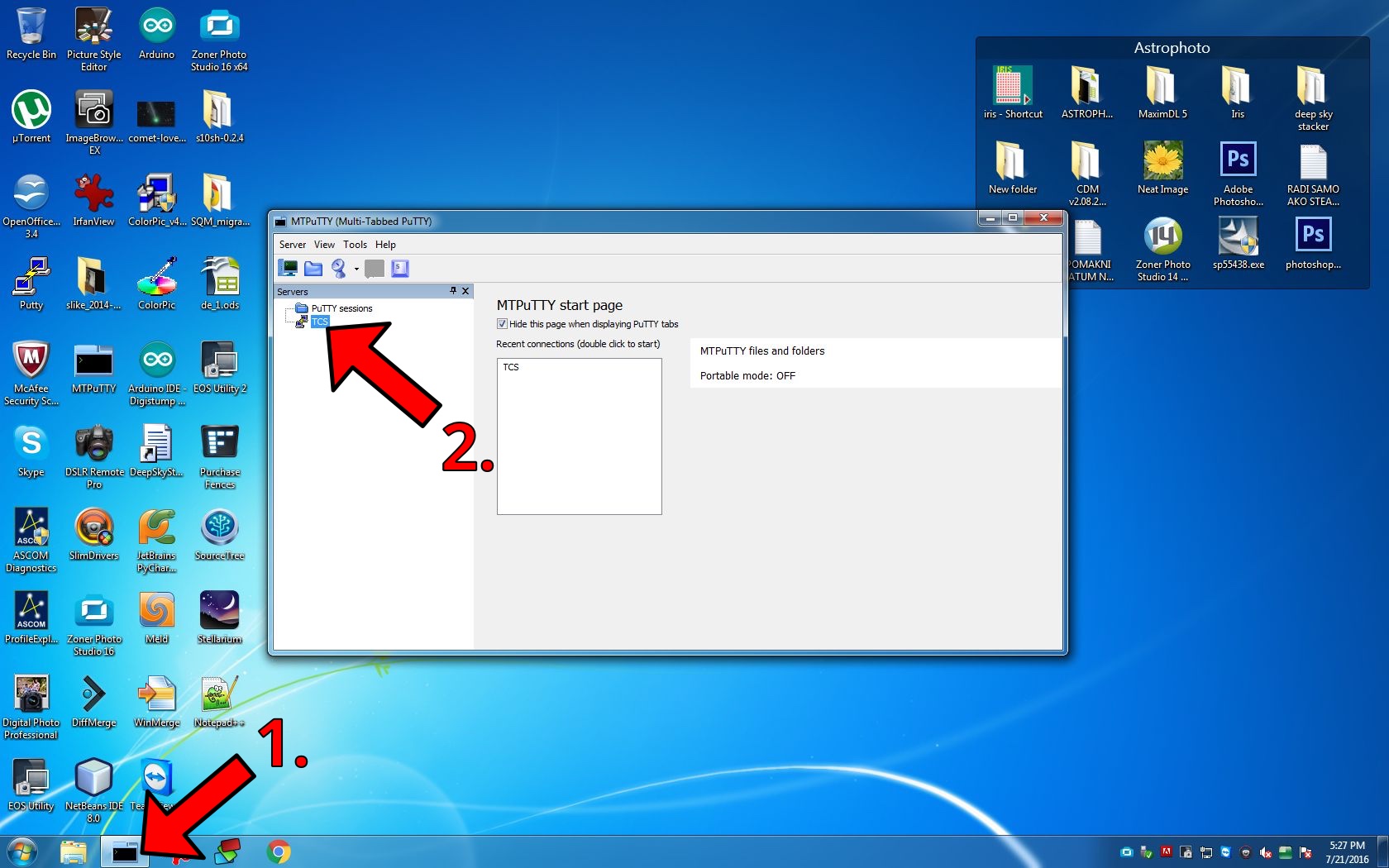The width and height of the screenshot is (1389, 868).
Task: Click the taskbar clock showing 5:27 PM
Action: [1347, 852]
